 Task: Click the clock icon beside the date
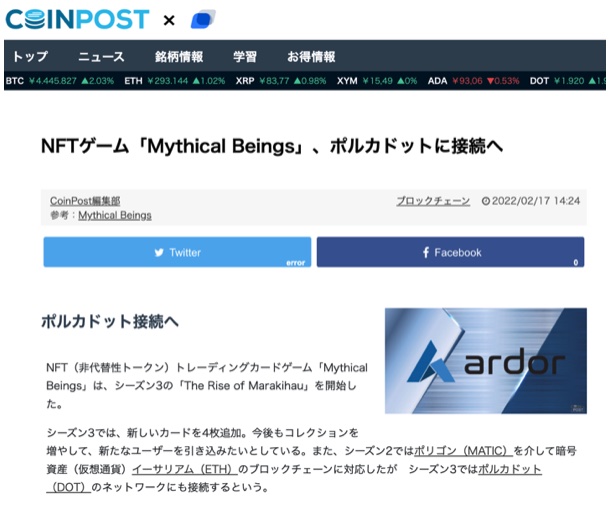[486, 201]
